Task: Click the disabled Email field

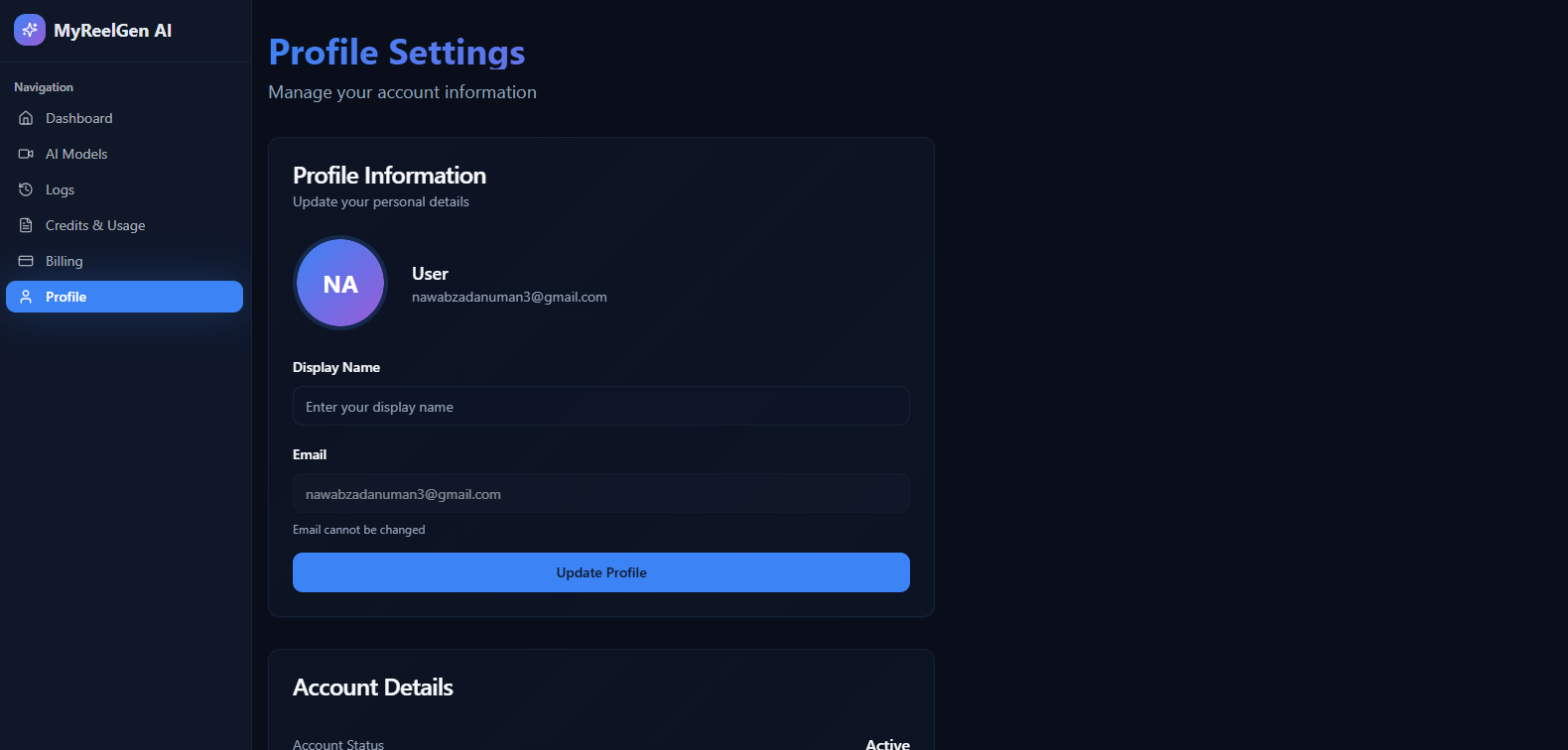Action: 601,493
